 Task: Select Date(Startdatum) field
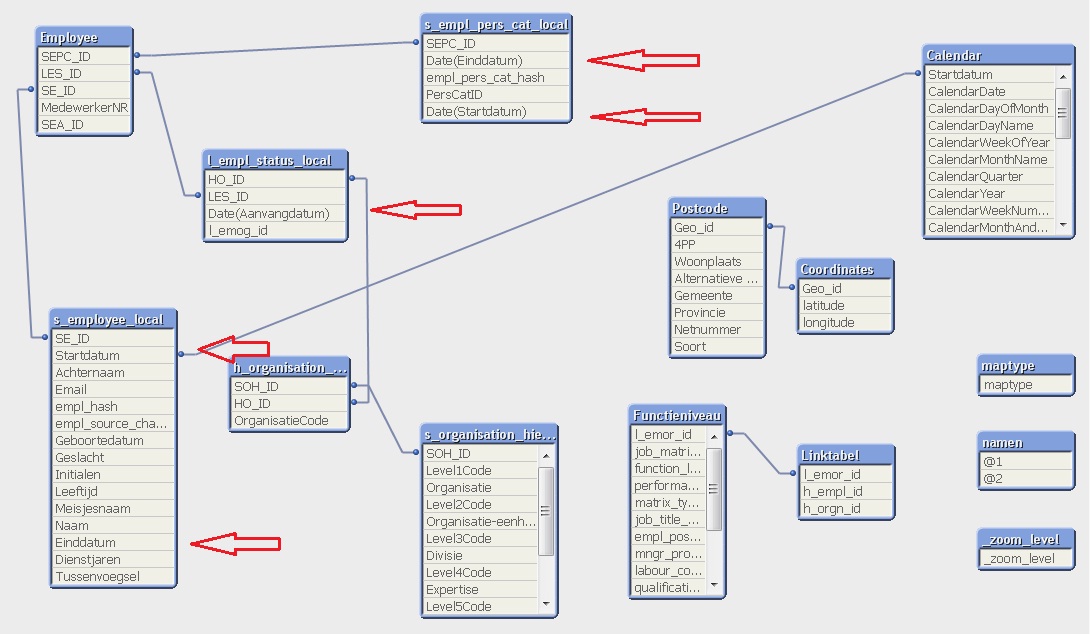496,111
